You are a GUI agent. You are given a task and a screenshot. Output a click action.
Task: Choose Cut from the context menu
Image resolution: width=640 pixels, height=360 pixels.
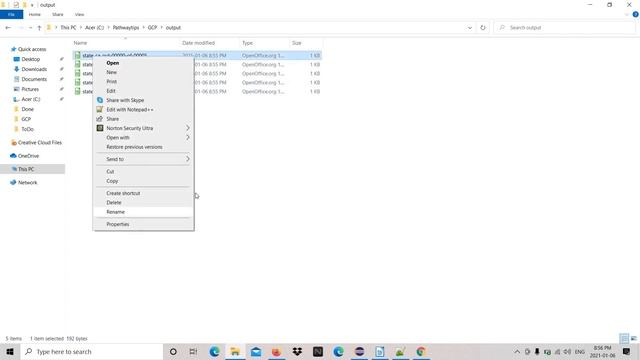pos(143,171)
